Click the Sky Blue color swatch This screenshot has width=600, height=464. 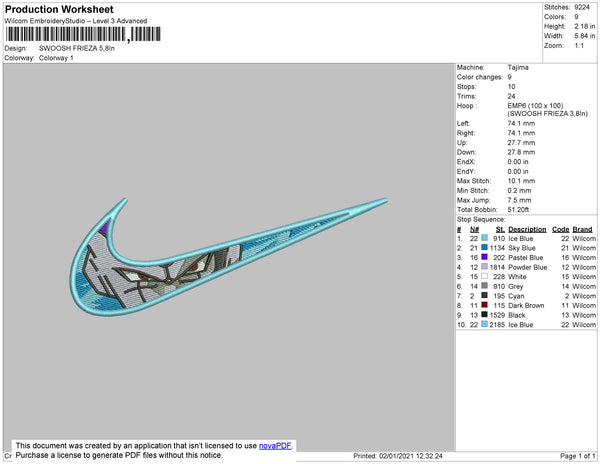484,247
